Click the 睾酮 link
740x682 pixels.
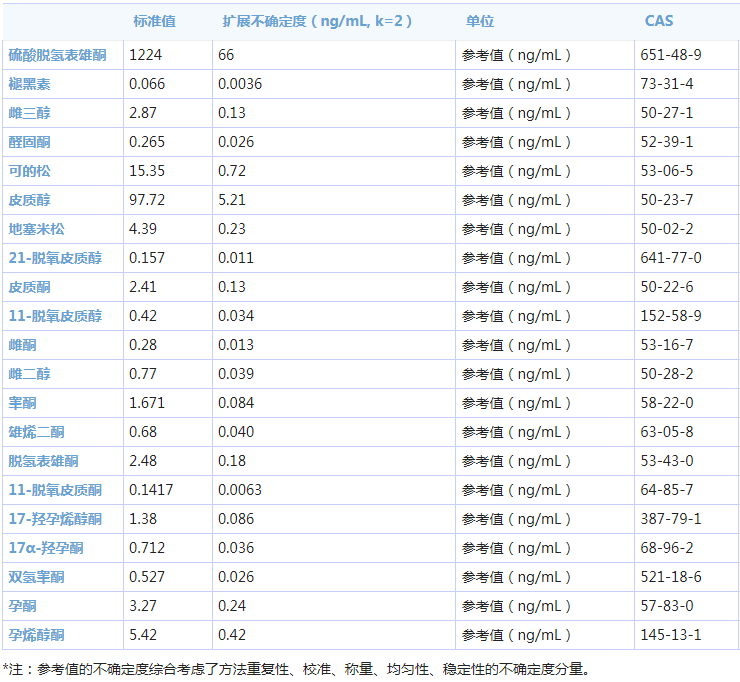[22, 403]
